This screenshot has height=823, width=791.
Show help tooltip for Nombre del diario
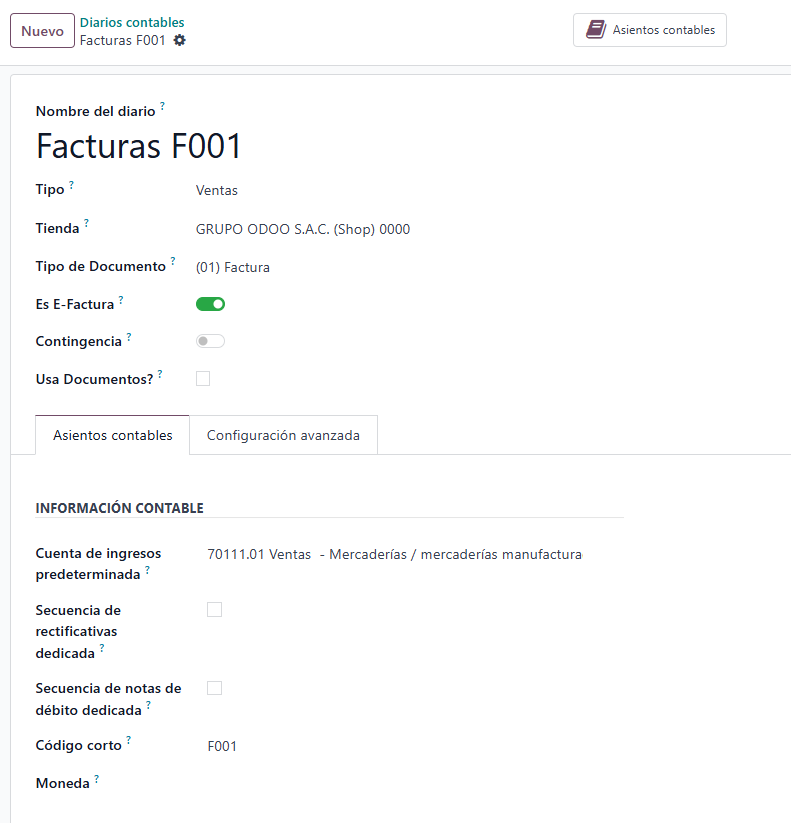(x=162, y=106)
